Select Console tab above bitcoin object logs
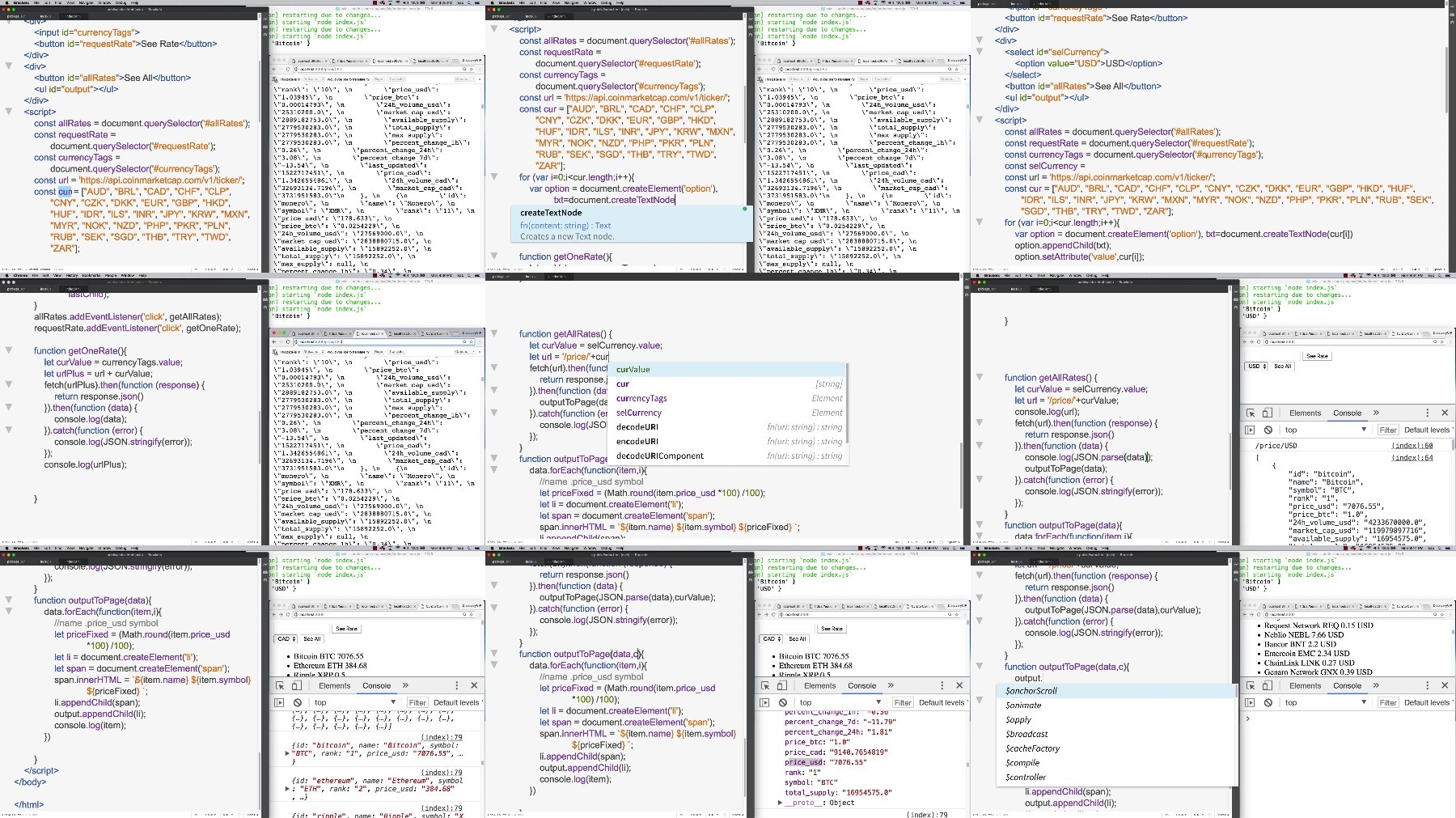 [376, 685]
